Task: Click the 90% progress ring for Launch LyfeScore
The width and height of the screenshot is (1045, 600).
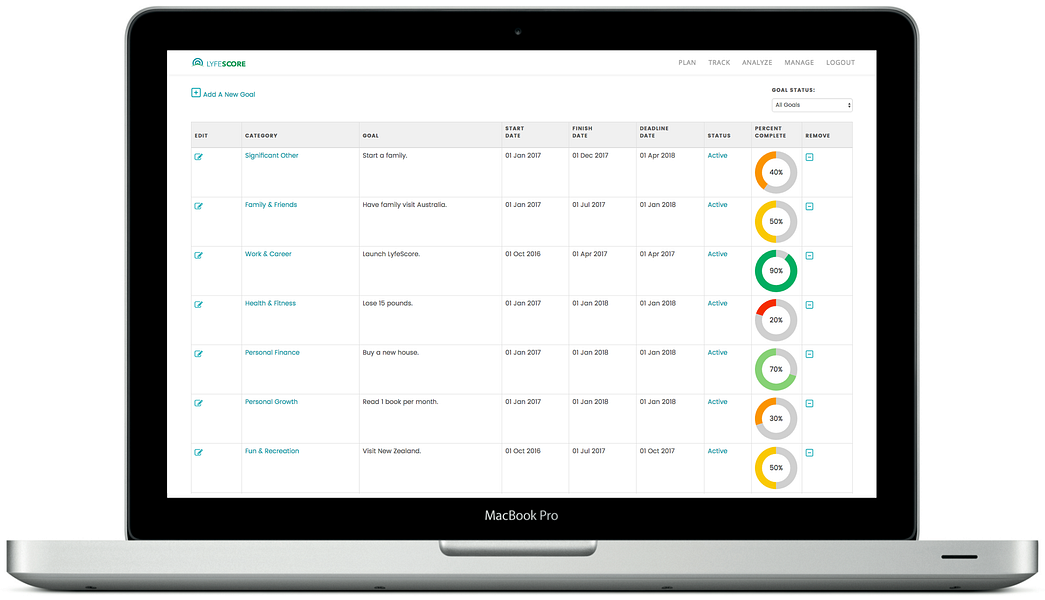Action: click(776, 271)
